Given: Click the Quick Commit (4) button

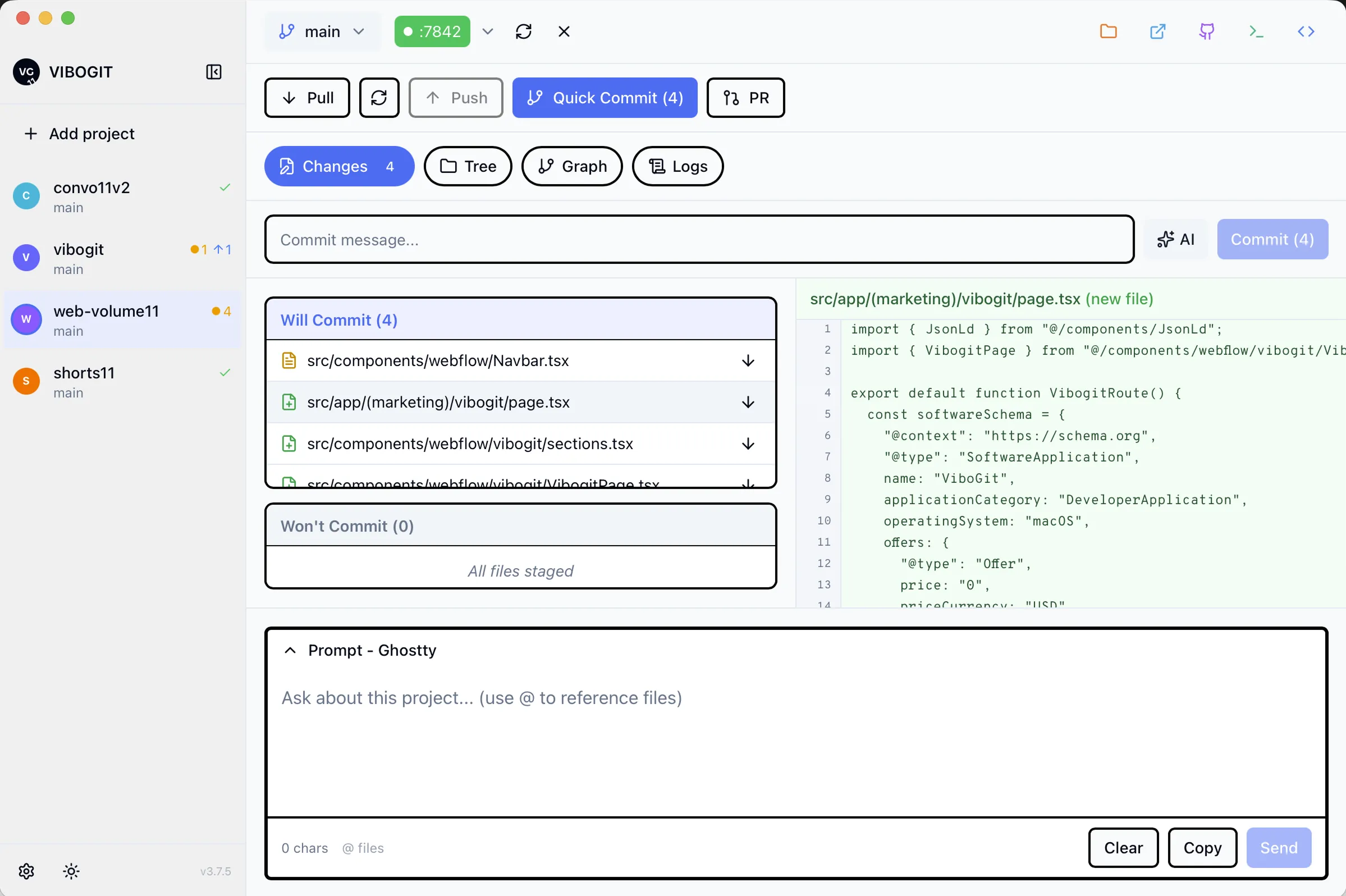Looking at the screenshot, I should coord(605,98).
